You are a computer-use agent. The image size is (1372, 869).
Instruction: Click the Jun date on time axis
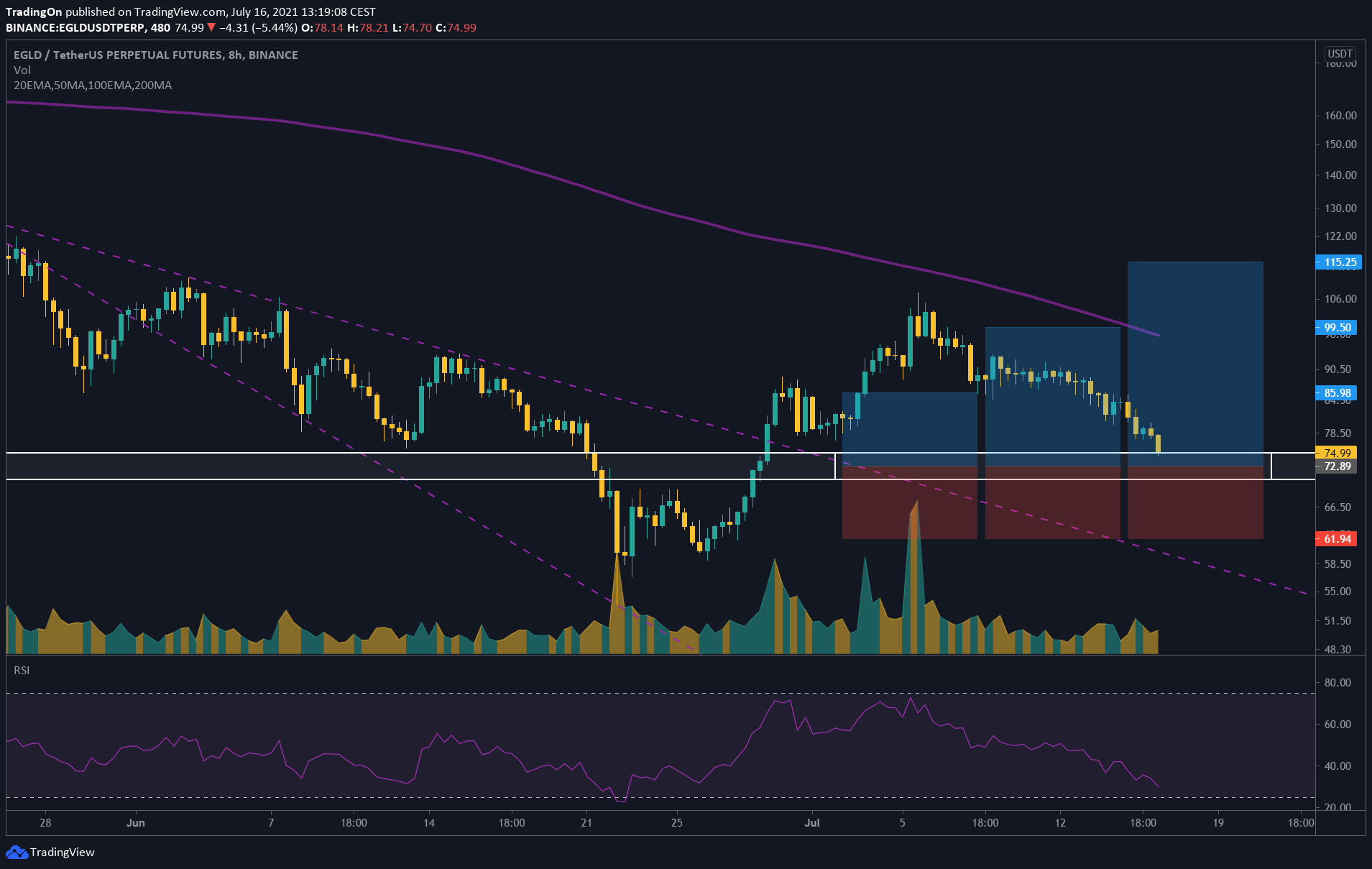coord(135,822)
